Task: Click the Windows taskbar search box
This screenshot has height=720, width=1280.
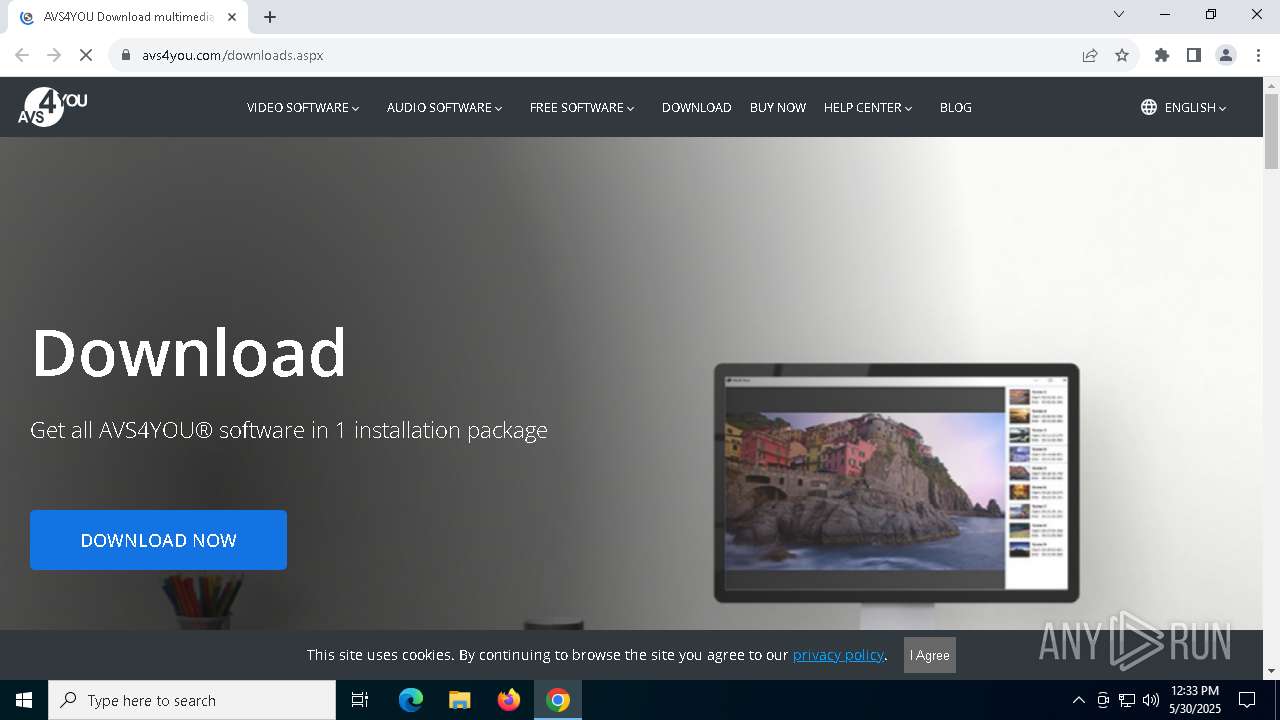Action: point(192,700)
